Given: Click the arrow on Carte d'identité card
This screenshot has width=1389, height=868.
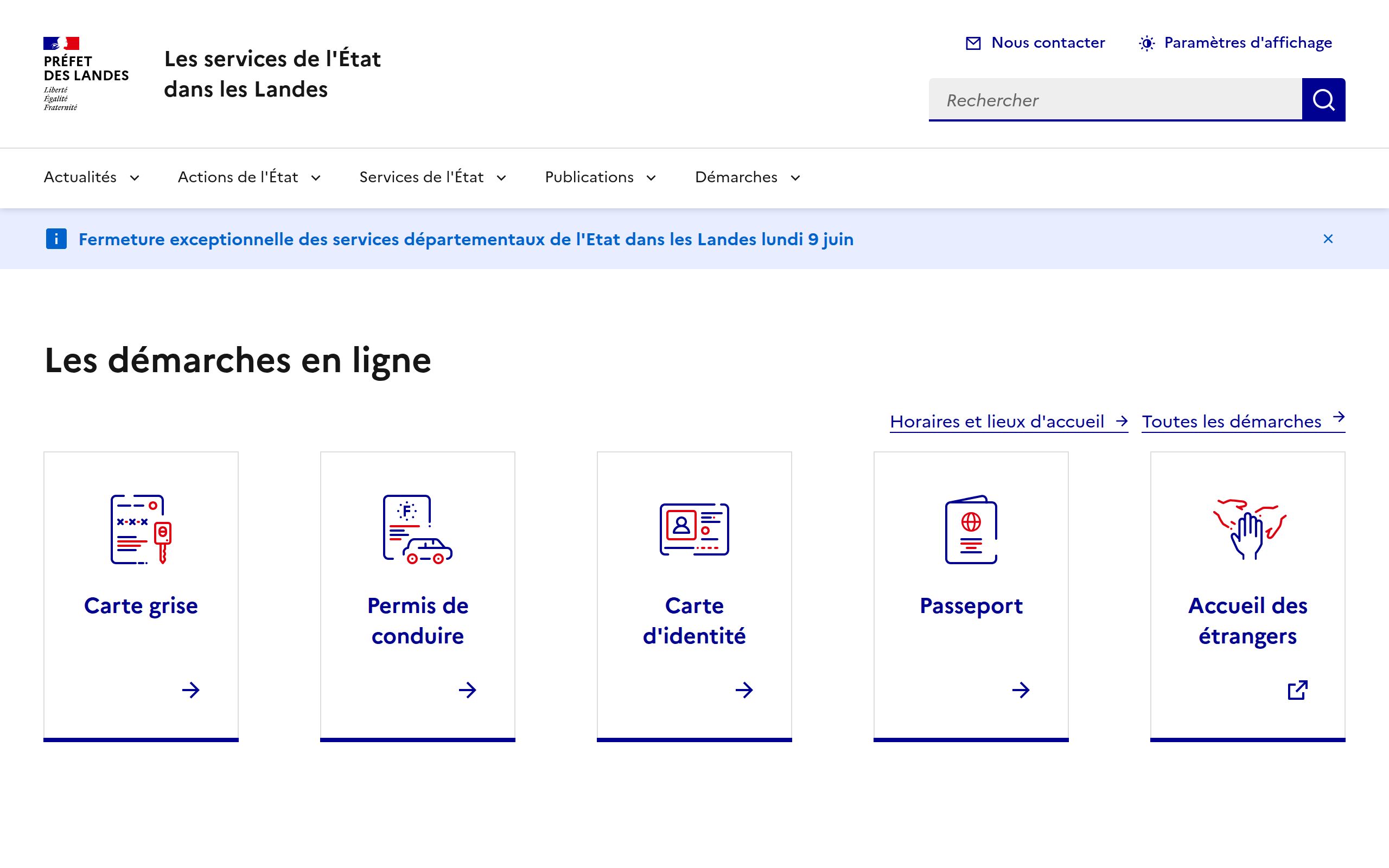Looking at the screenshot, I should [x=744, y=690].
